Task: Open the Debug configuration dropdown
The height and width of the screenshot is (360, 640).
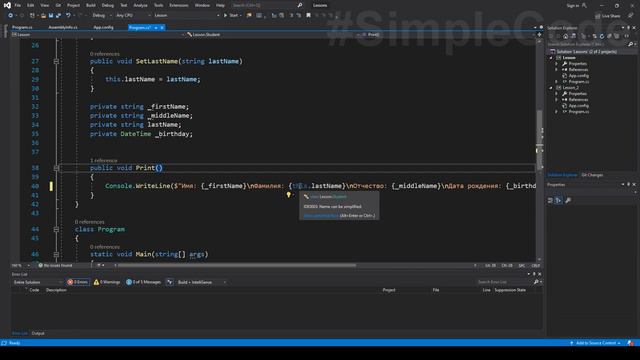Action: [102, 15]
